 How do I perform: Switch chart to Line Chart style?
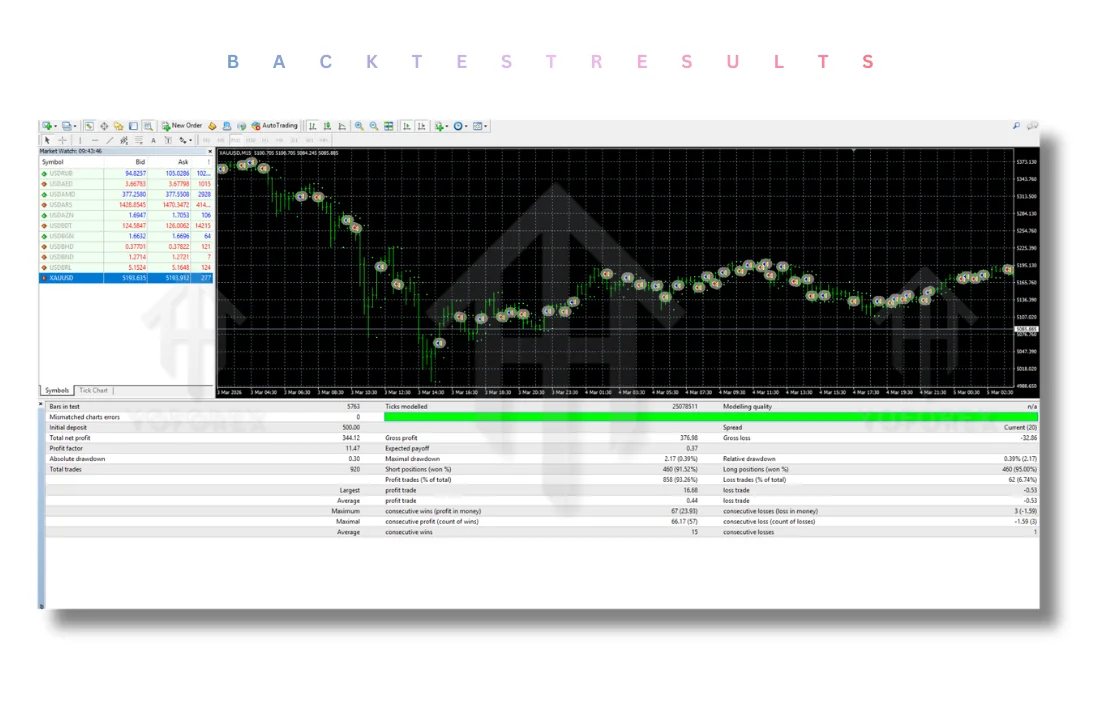pos(342,126)
